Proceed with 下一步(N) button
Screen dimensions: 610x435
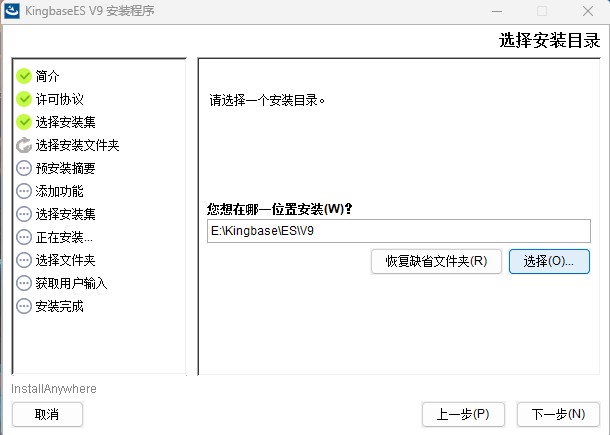[x=558, y=414]
